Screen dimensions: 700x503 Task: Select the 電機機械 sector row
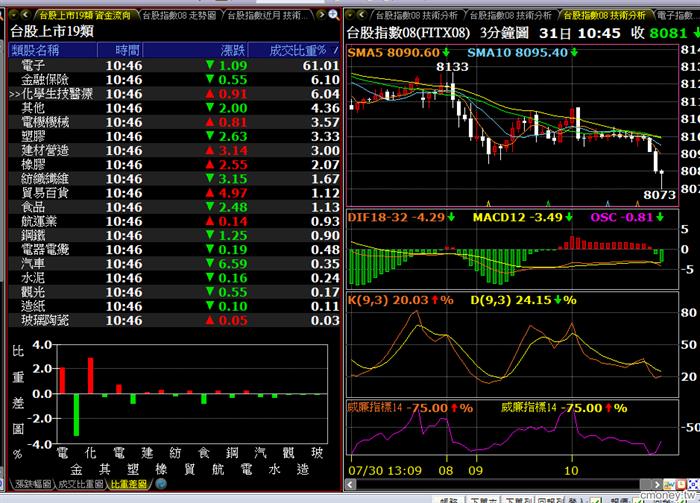(174, 122)
